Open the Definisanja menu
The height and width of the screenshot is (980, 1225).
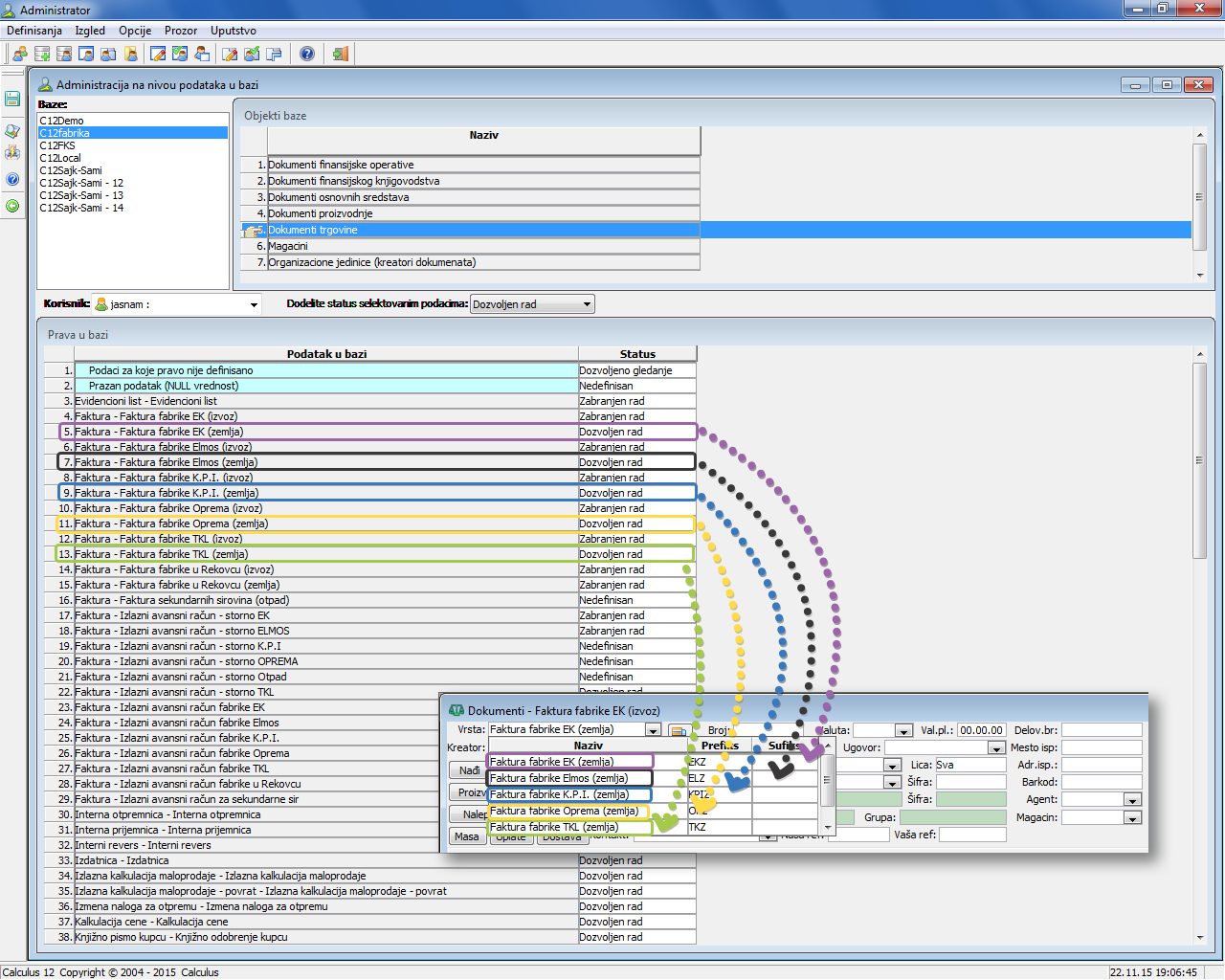[34, 31]
